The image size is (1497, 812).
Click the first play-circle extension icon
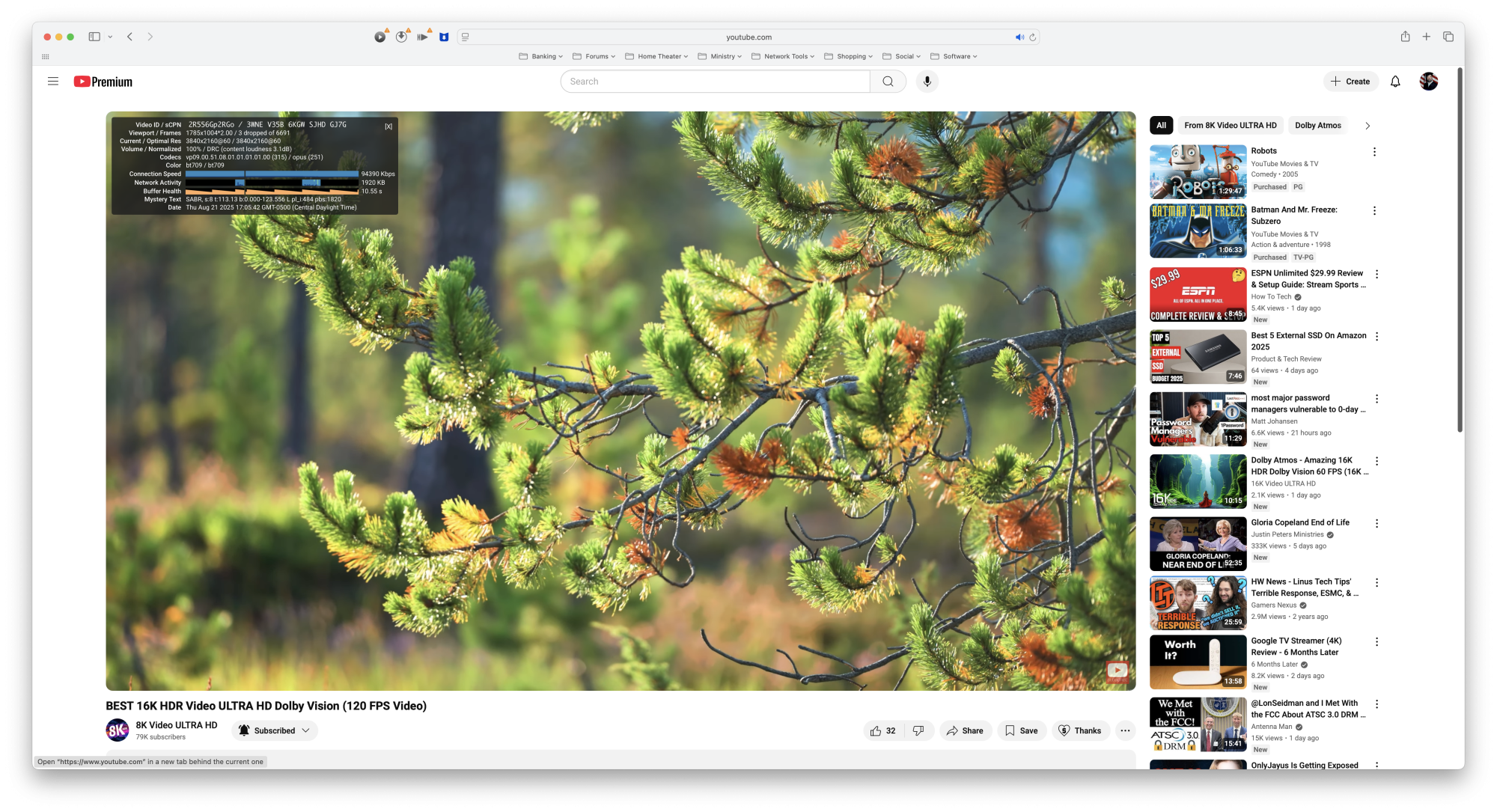(x=380, y=37)
